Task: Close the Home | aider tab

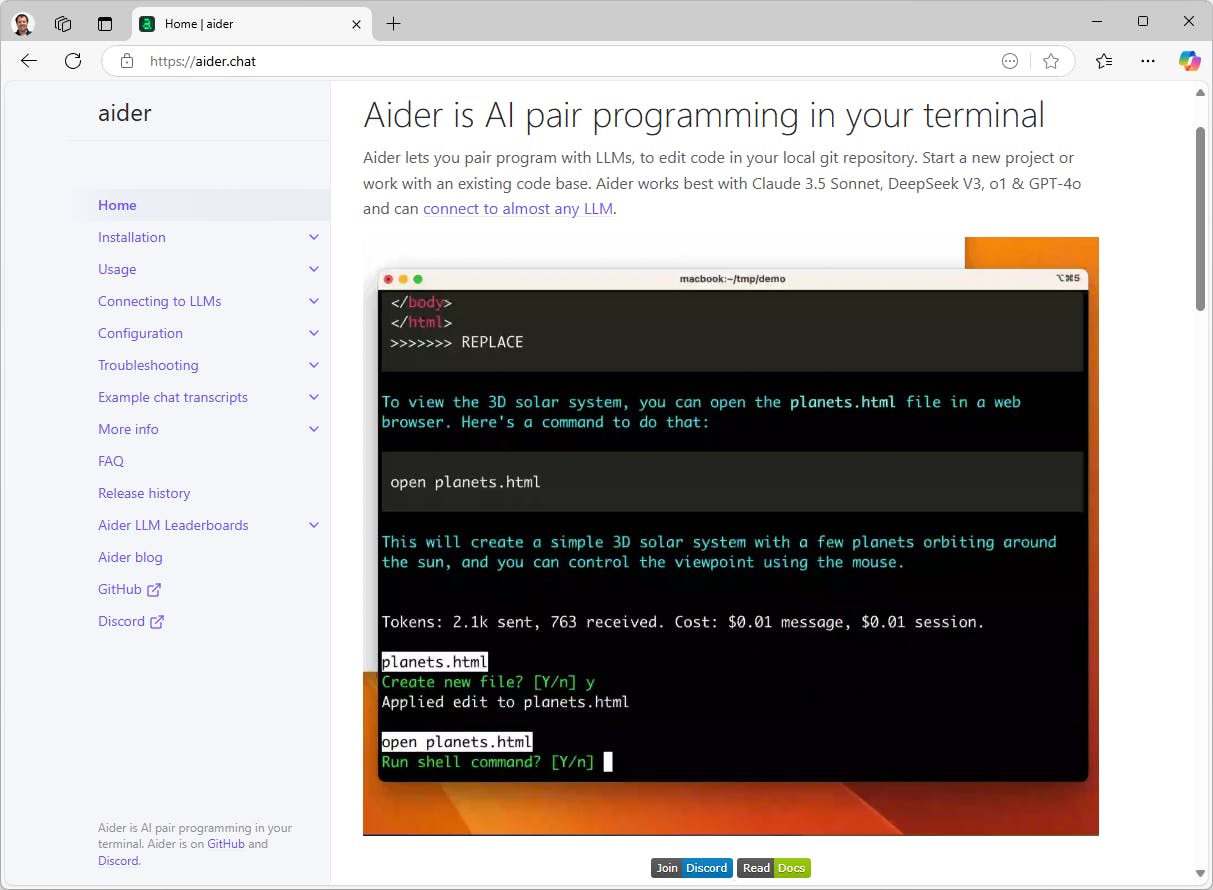Action: click(x=357, y=24)
